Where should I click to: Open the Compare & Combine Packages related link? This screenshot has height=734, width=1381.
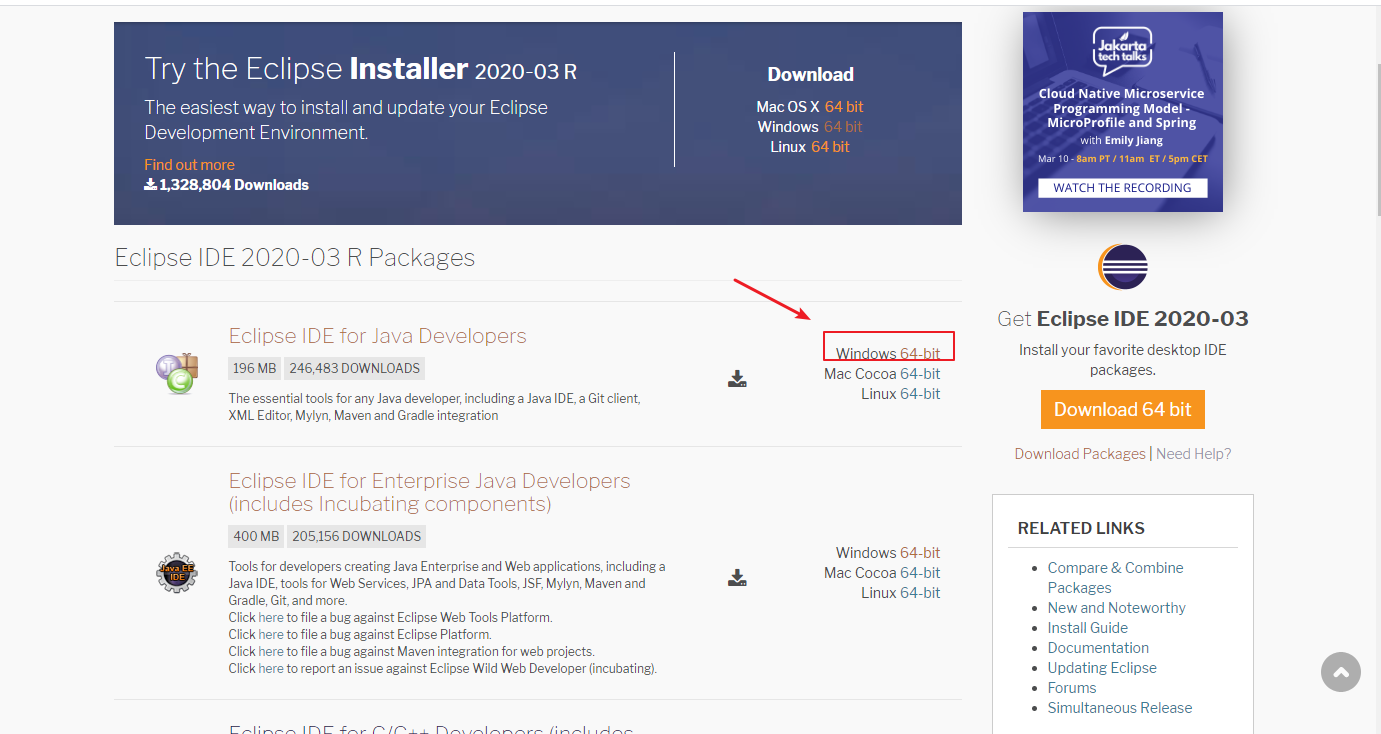1115,567
